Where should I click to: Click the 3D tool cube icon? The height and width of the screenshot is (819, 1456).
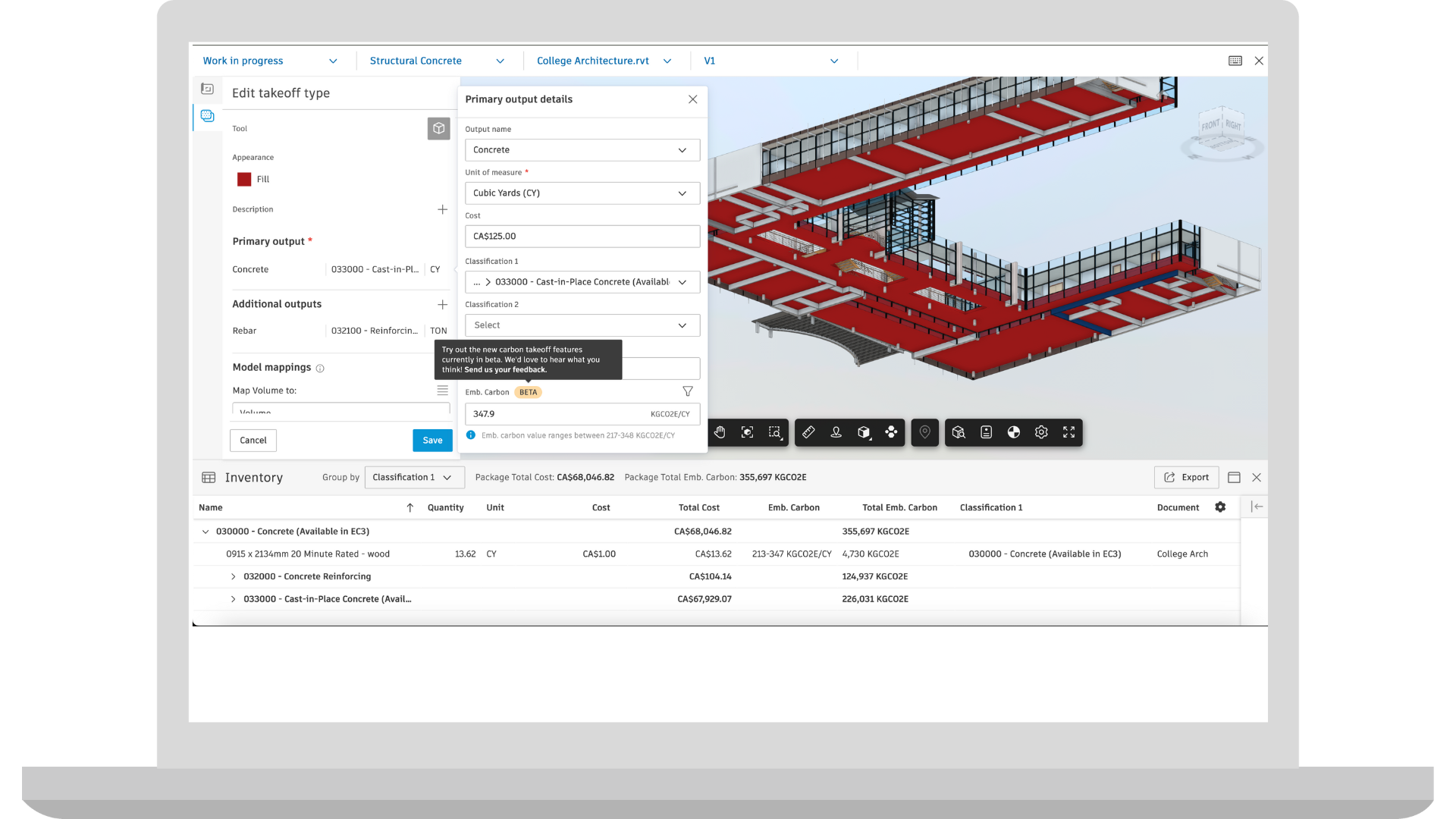click(x=438, y=128)
